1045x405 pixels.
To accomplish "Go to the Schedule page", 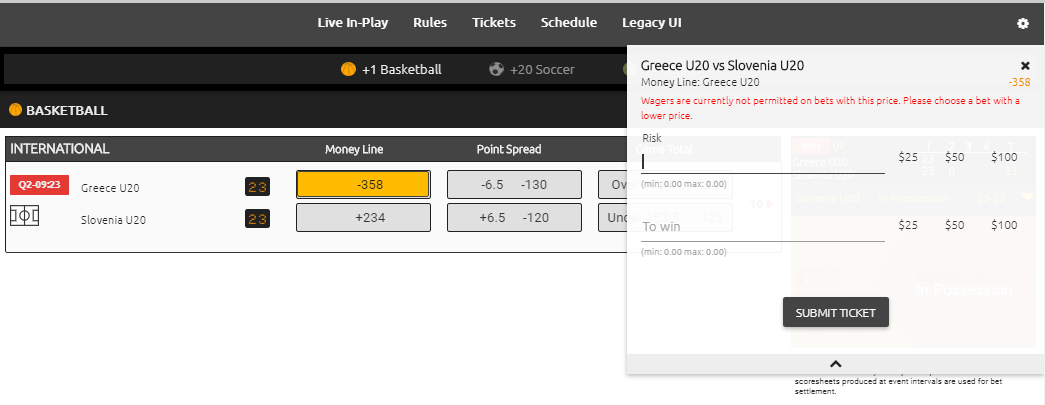I will [569, 23].
